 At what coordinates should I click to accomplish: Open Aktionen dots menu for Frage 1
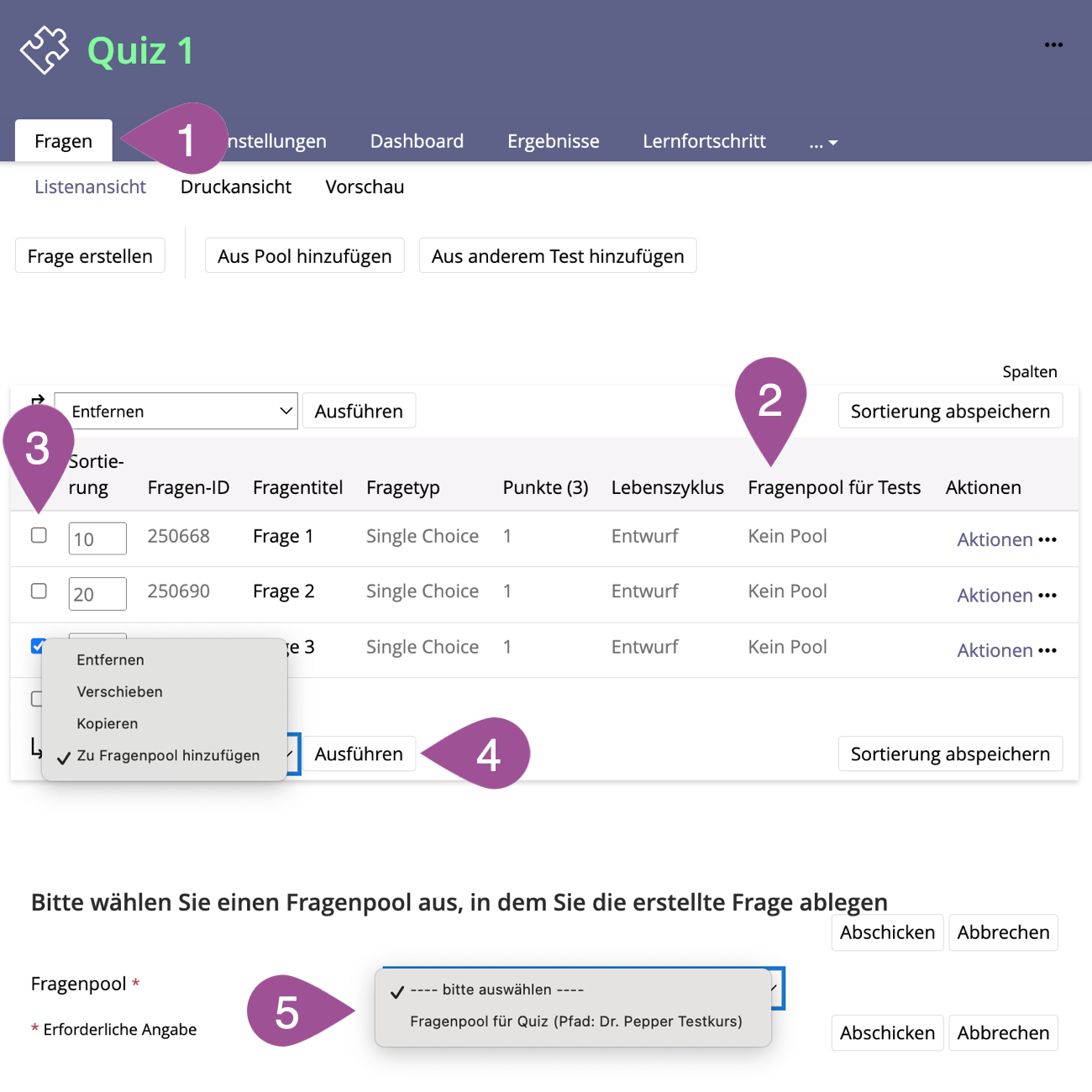[x=1047, y=540]
